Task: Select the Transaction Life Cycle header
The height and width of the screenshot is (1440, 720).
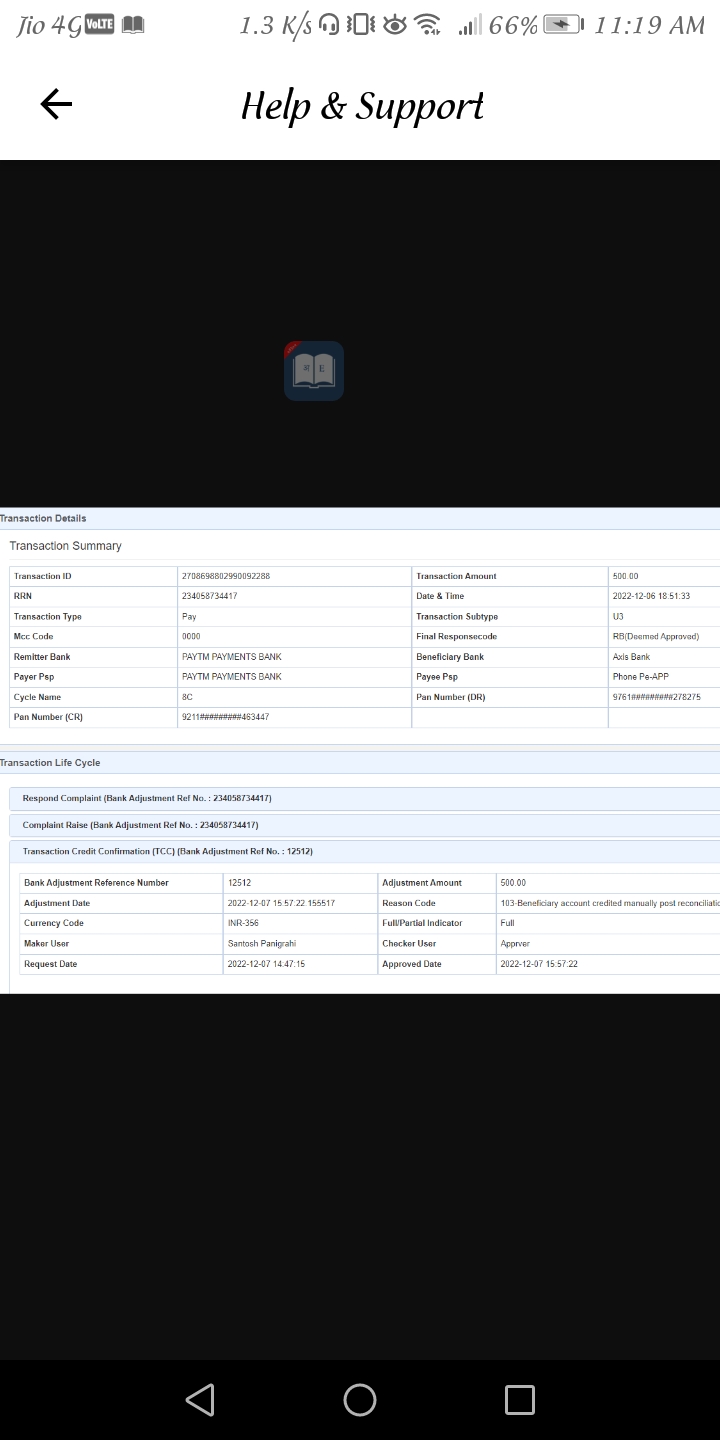Action: [x=50, y=763]
